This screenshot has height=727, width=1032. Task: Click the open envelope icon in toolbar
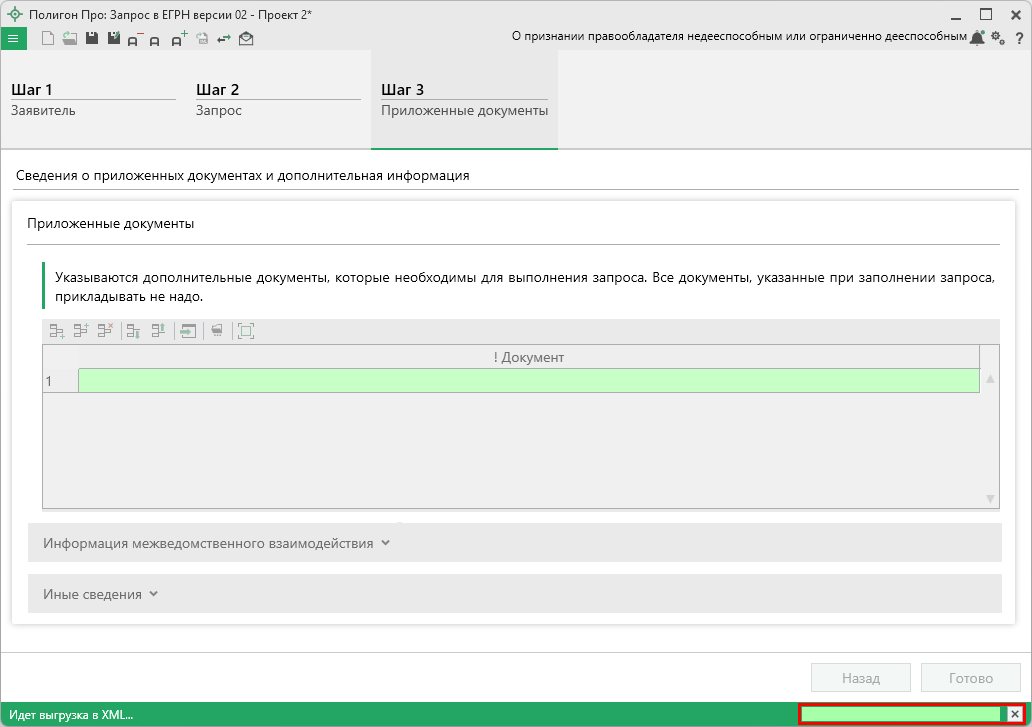coord(246,38)
